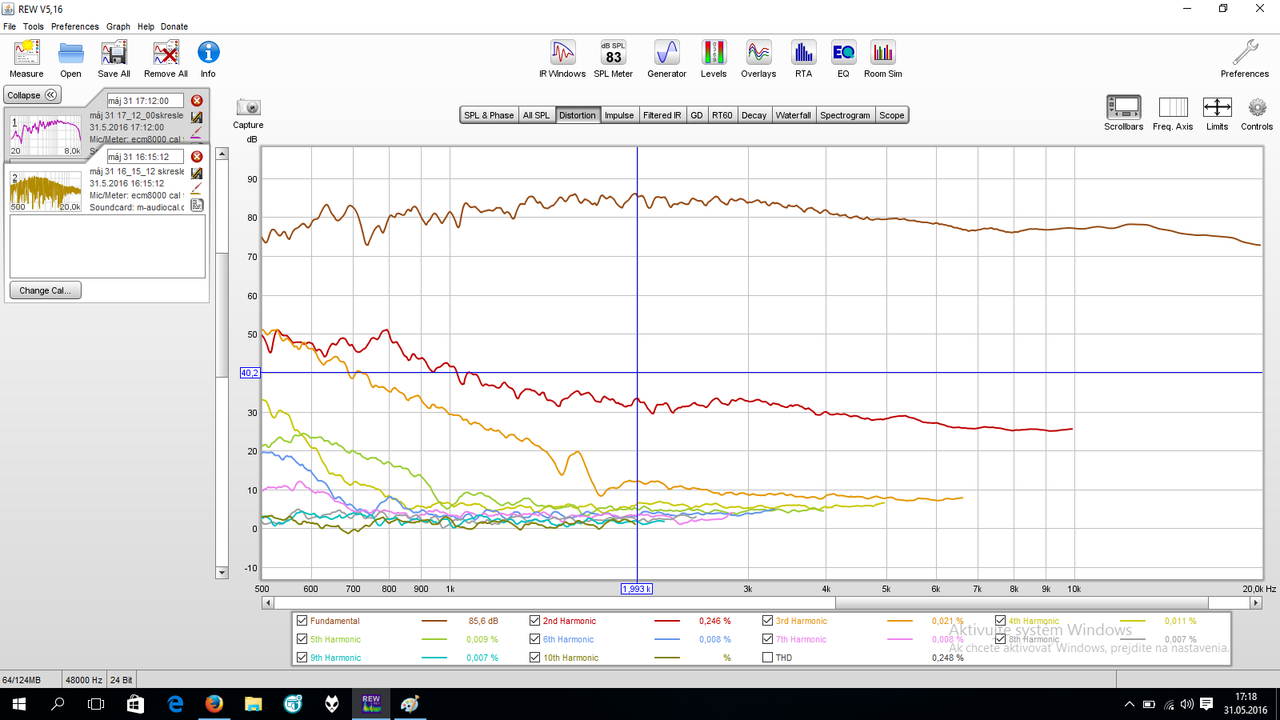This screenshot has height=720, width=1280.
Task: Save All measurements
Action: (114, 59)
